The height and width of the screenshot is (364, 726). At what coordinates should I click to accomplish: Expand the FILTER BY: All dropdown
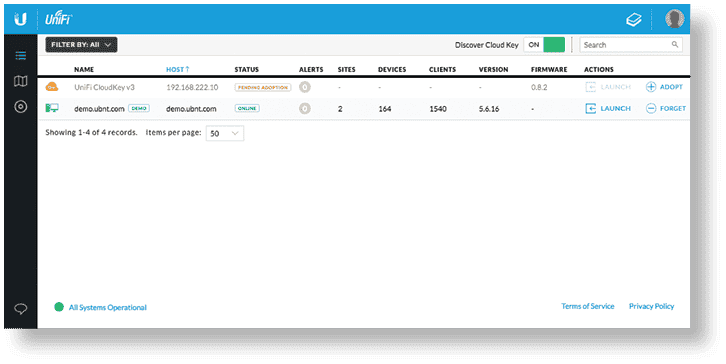point(81,44)
